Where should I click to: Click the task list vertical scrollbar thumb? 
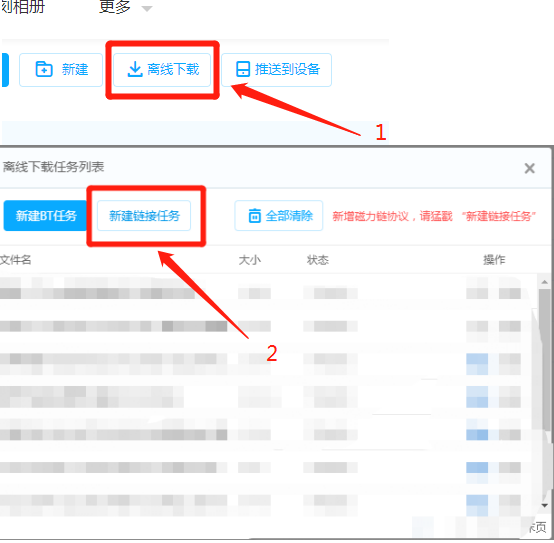click(x=544, y=360)
